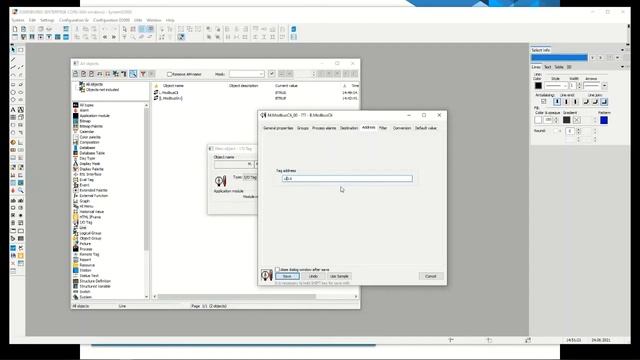Click the New document icon in main toolbar
The height and width of the screenshot is (360, 640).
point(15,29)
